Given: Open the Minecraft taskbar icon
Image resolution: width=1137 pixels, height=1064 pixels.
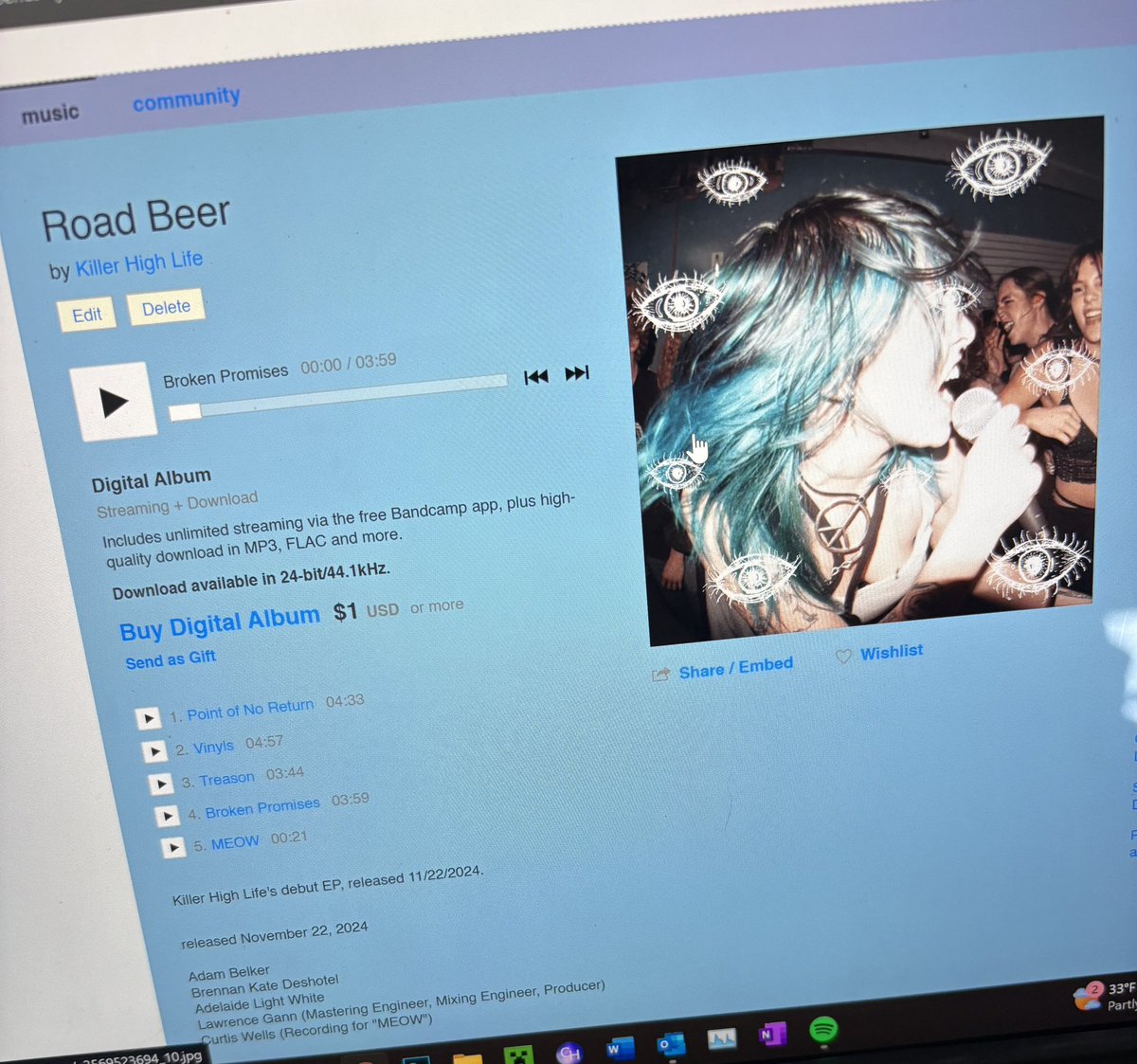Looking at the screenshot, I should [x=518, y=1055].
